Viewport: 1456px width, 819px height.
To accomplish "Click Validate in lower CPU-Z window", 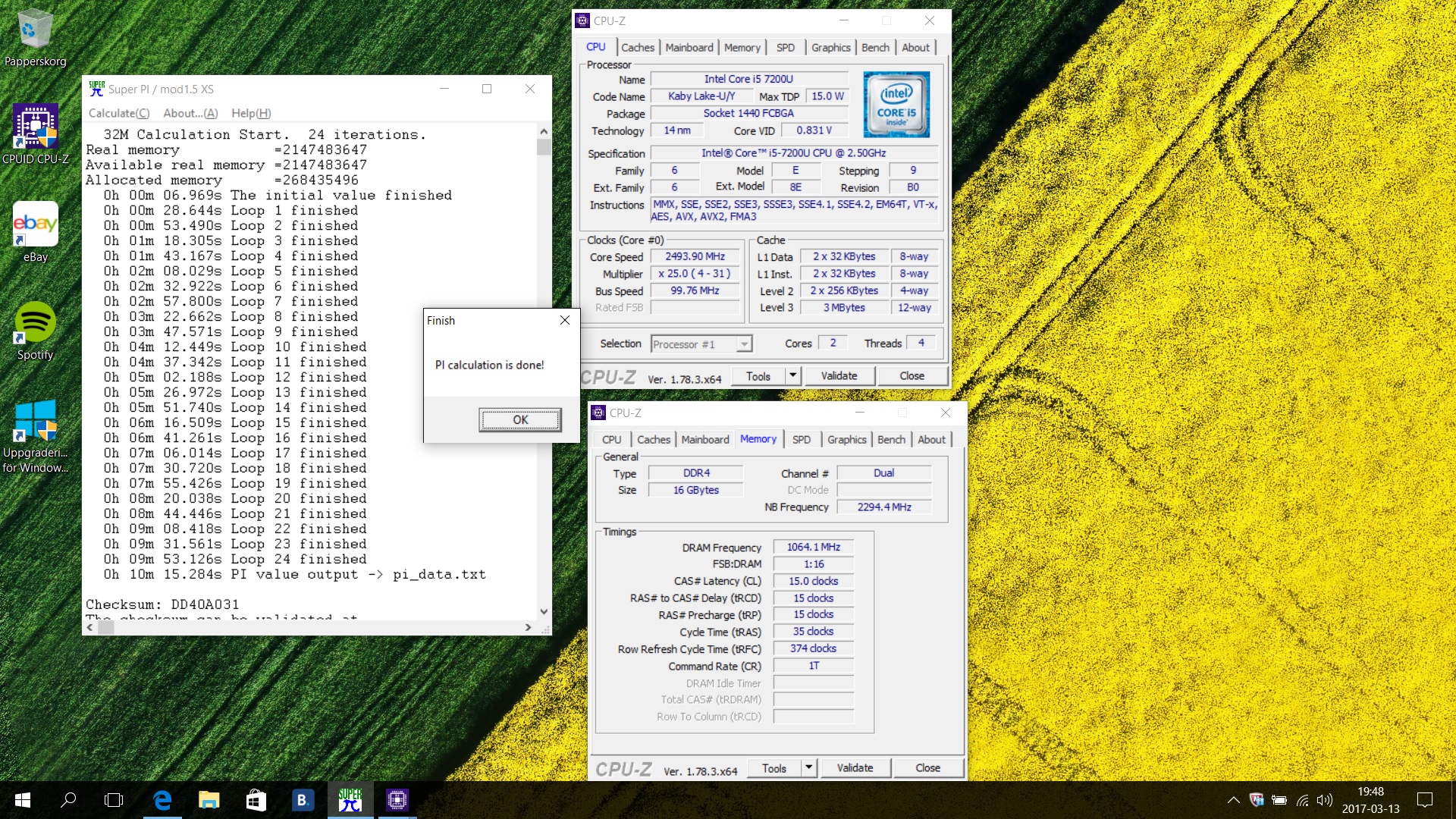I will click(855, 768).
